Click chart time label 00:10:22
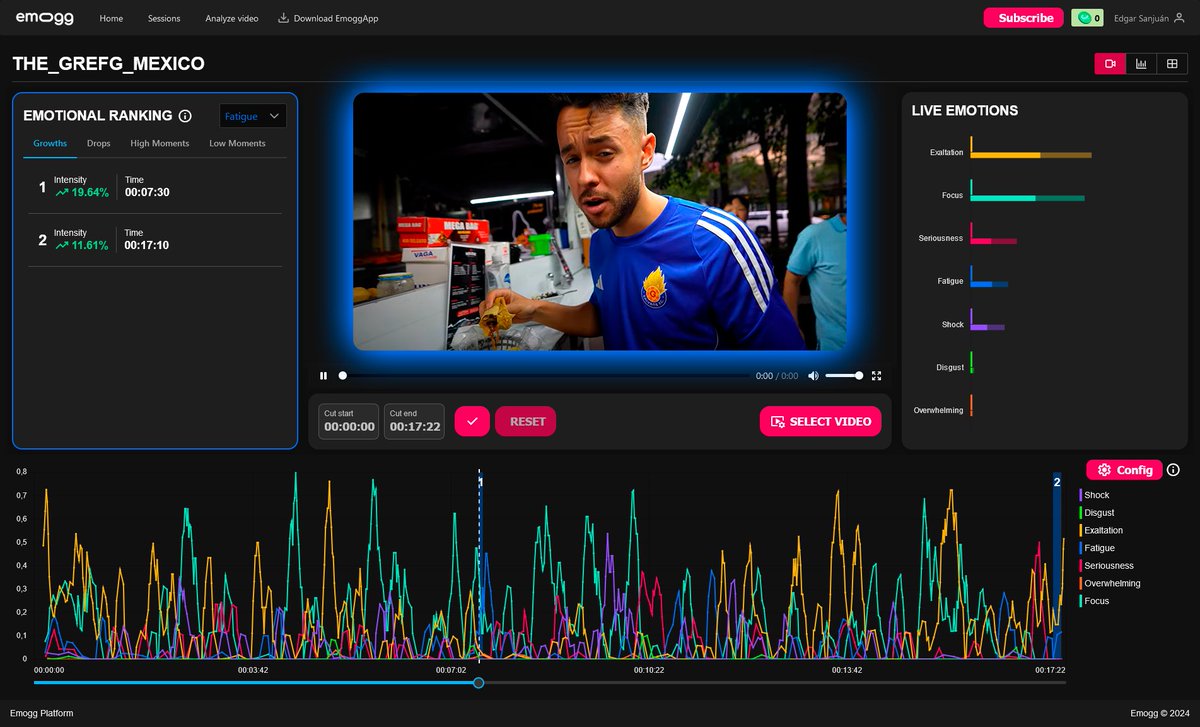Screen dimensions: 1200x727 coord(650,670)
